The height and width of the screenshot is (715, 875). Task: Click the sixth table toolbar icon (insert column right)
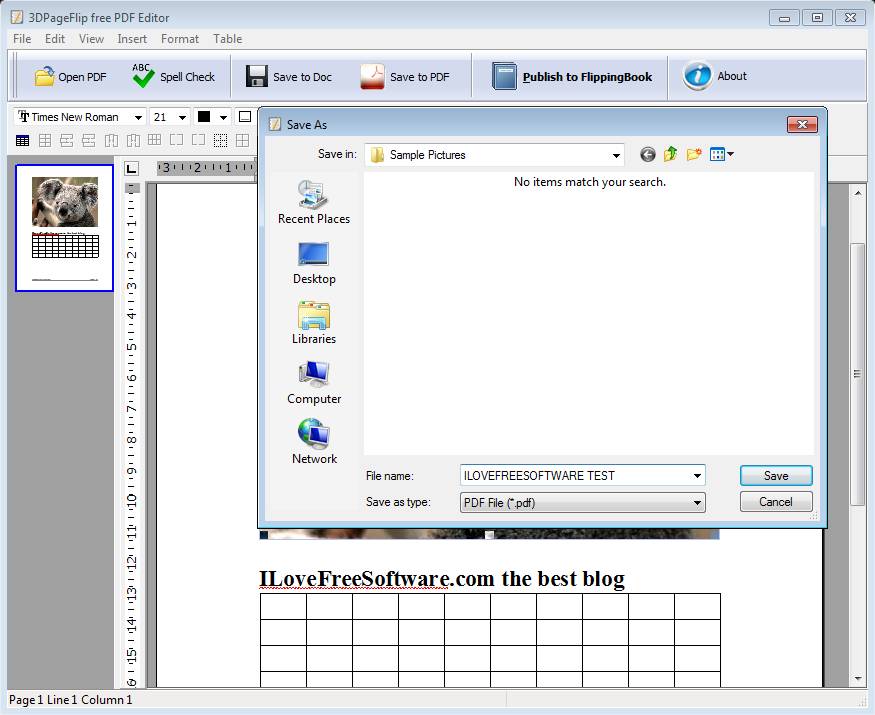click(x=133, y=141)
